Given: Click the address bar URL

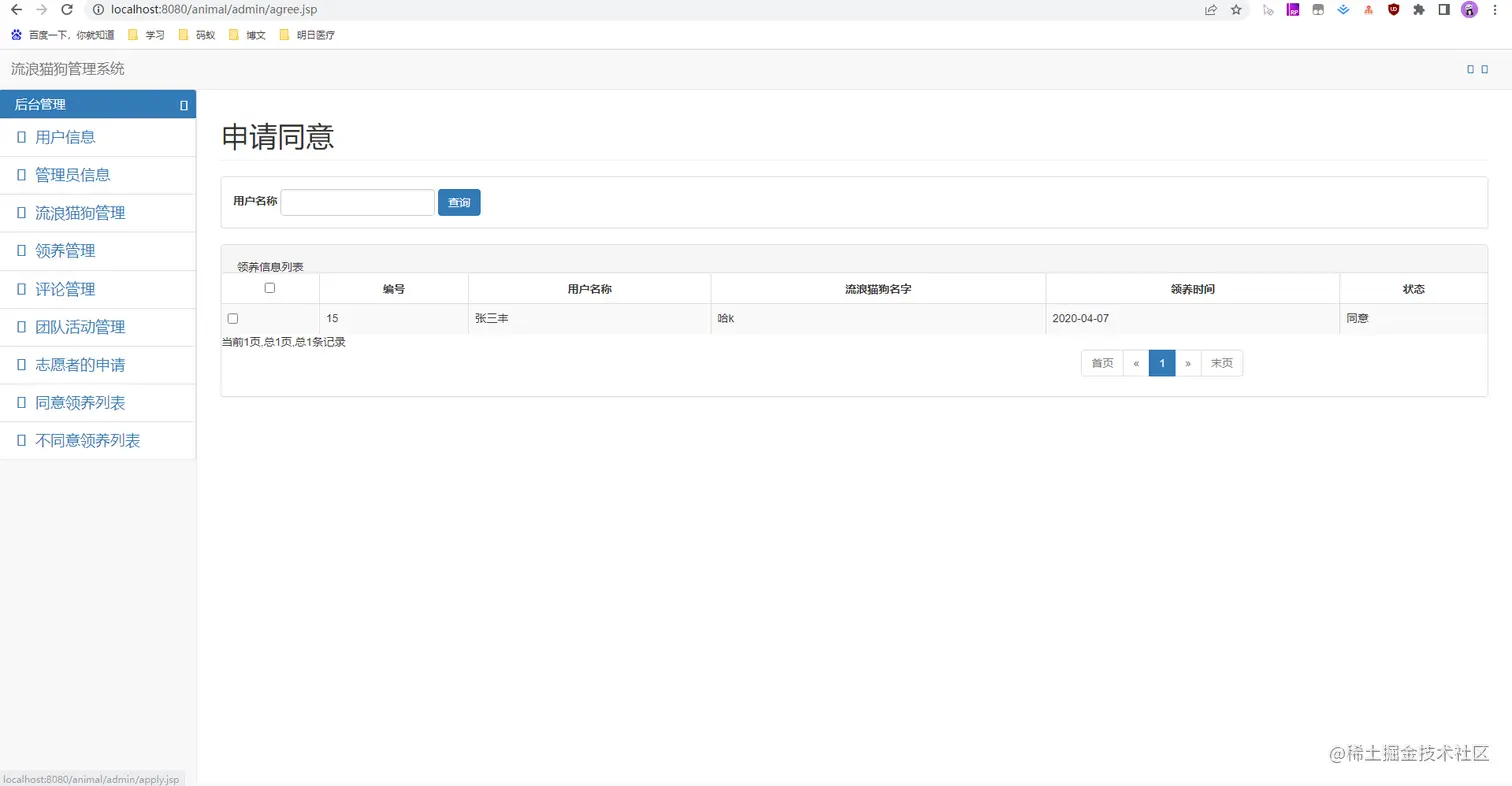Looking at the screenshot, I should (214, 10).
